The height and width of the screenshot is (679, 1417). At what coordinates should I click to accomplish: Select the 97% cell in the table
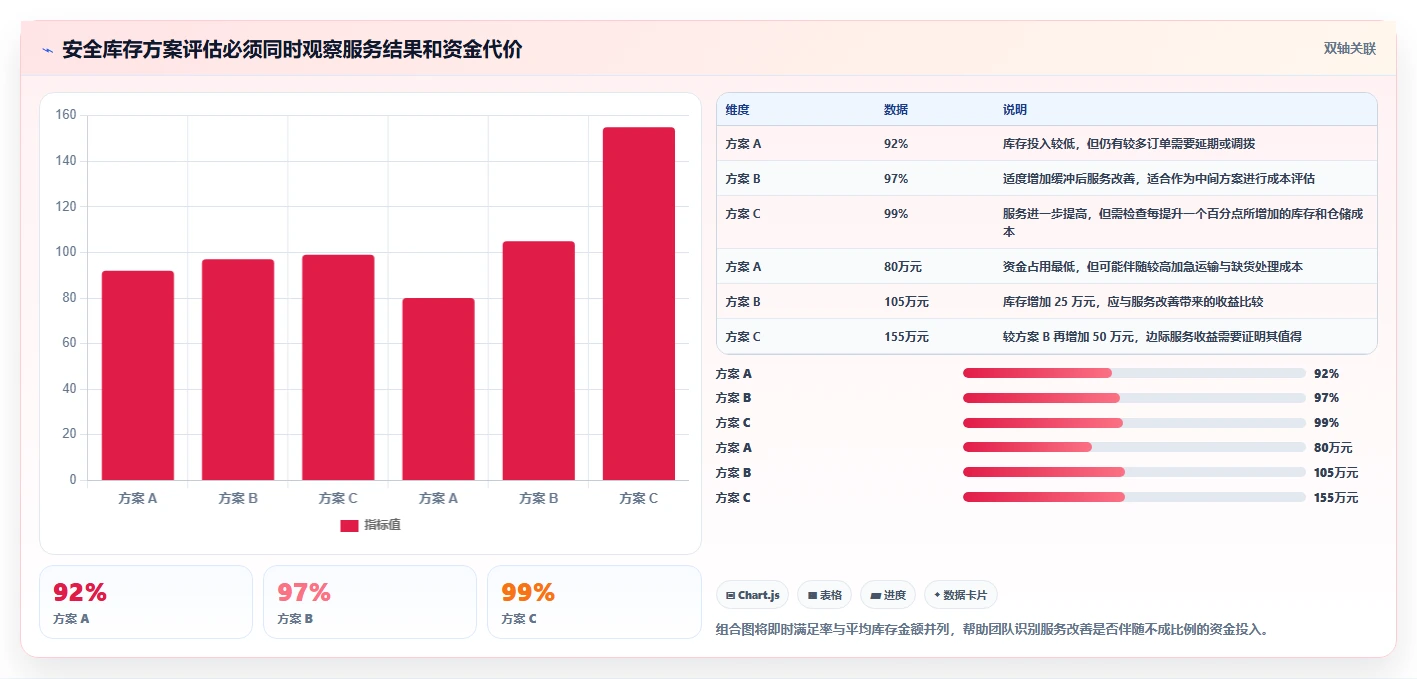896,179
